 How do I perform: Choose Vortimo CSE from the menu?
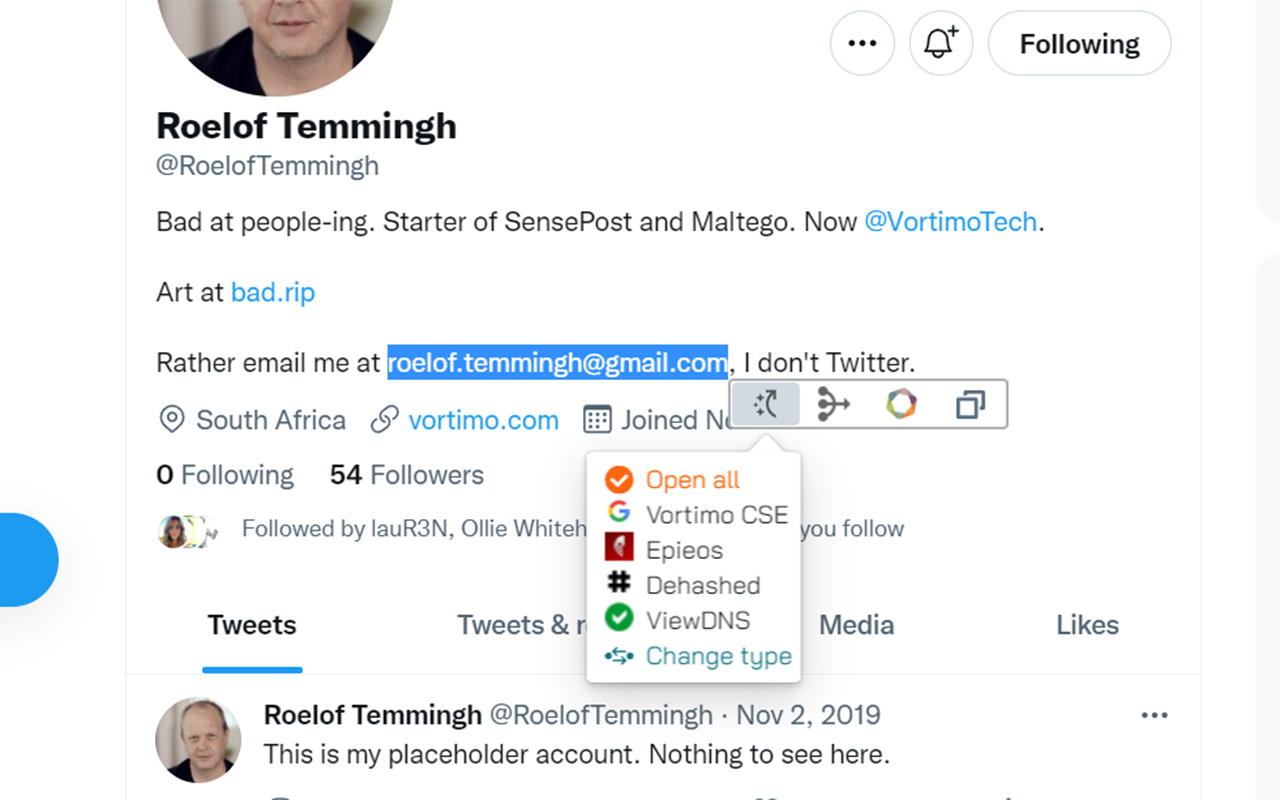[716, 515]
